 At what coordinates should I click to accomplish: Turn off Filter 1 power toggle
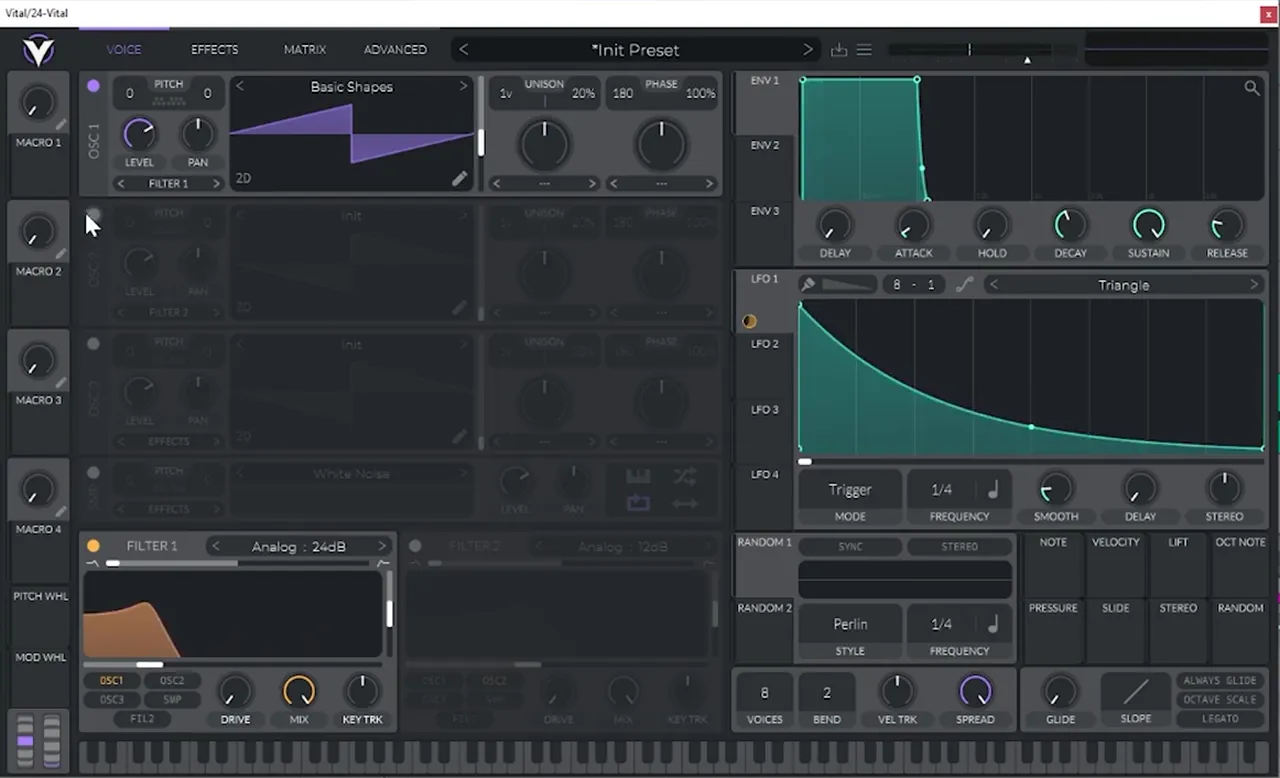click(x=93, y=546)
